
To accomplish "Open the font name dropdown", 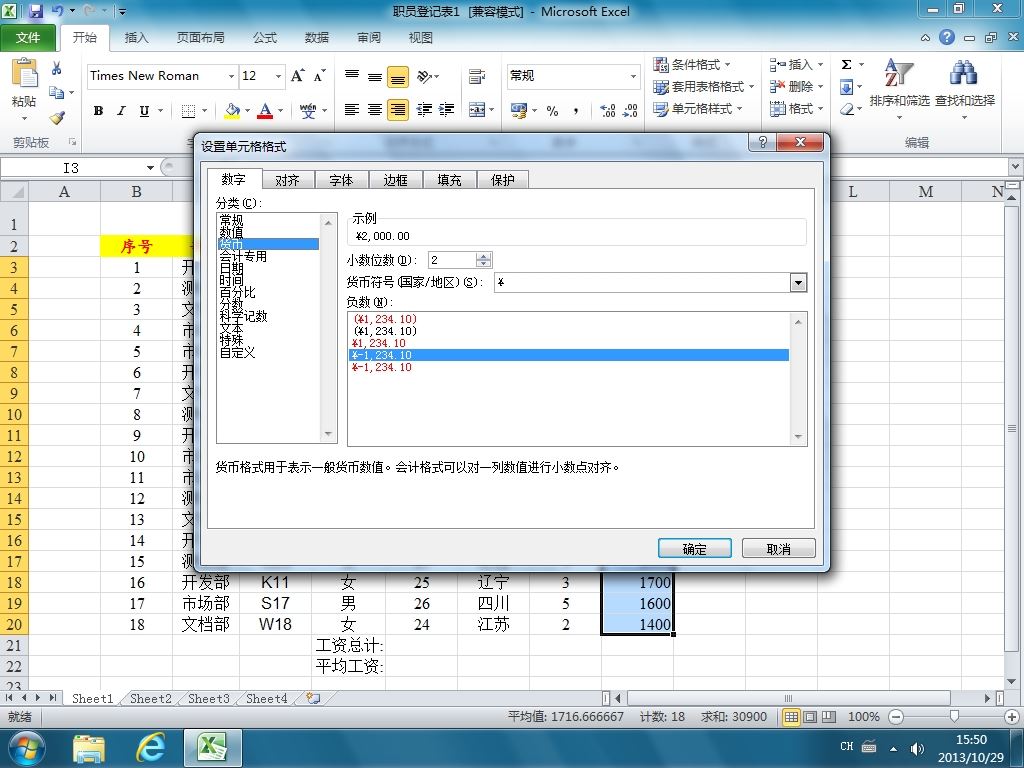I will tap(231, 76).
